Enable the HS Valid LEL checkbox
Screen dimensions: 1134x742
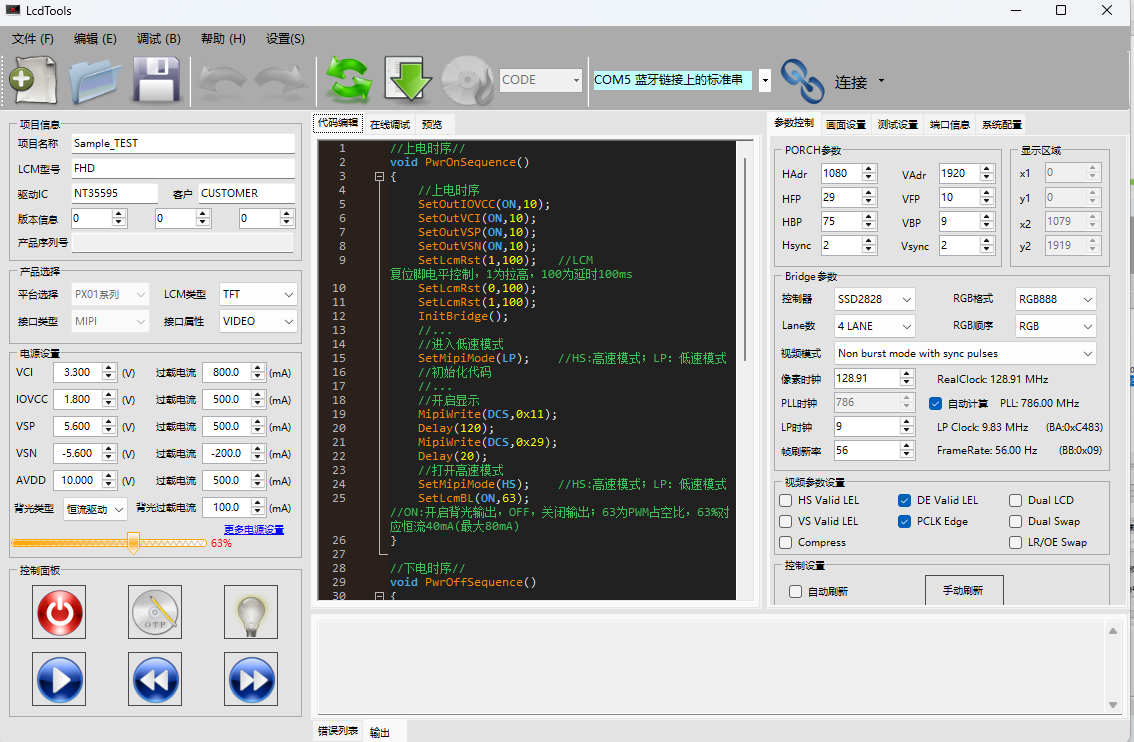coord(786,500)
